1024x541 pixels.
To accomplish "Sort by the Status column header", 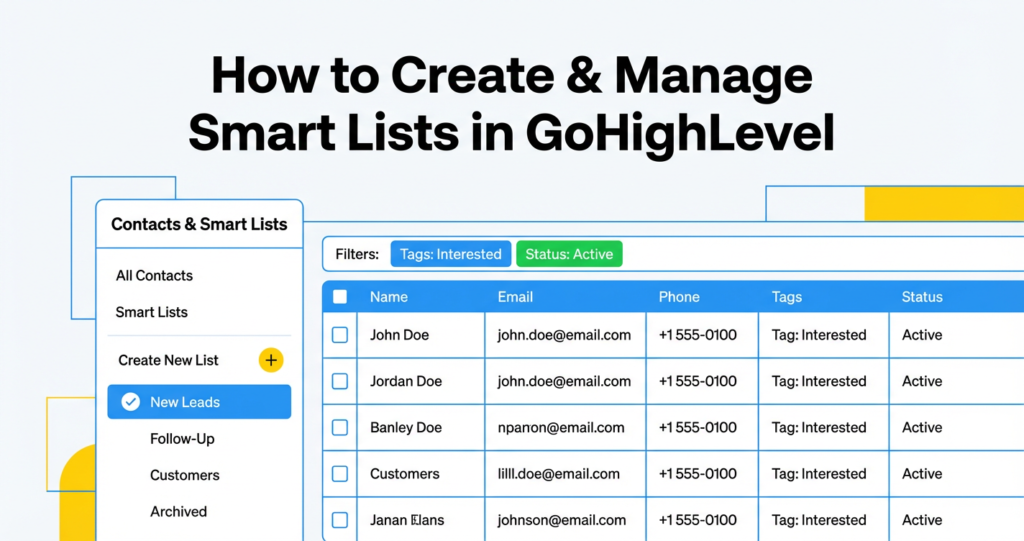I will 922,297.
